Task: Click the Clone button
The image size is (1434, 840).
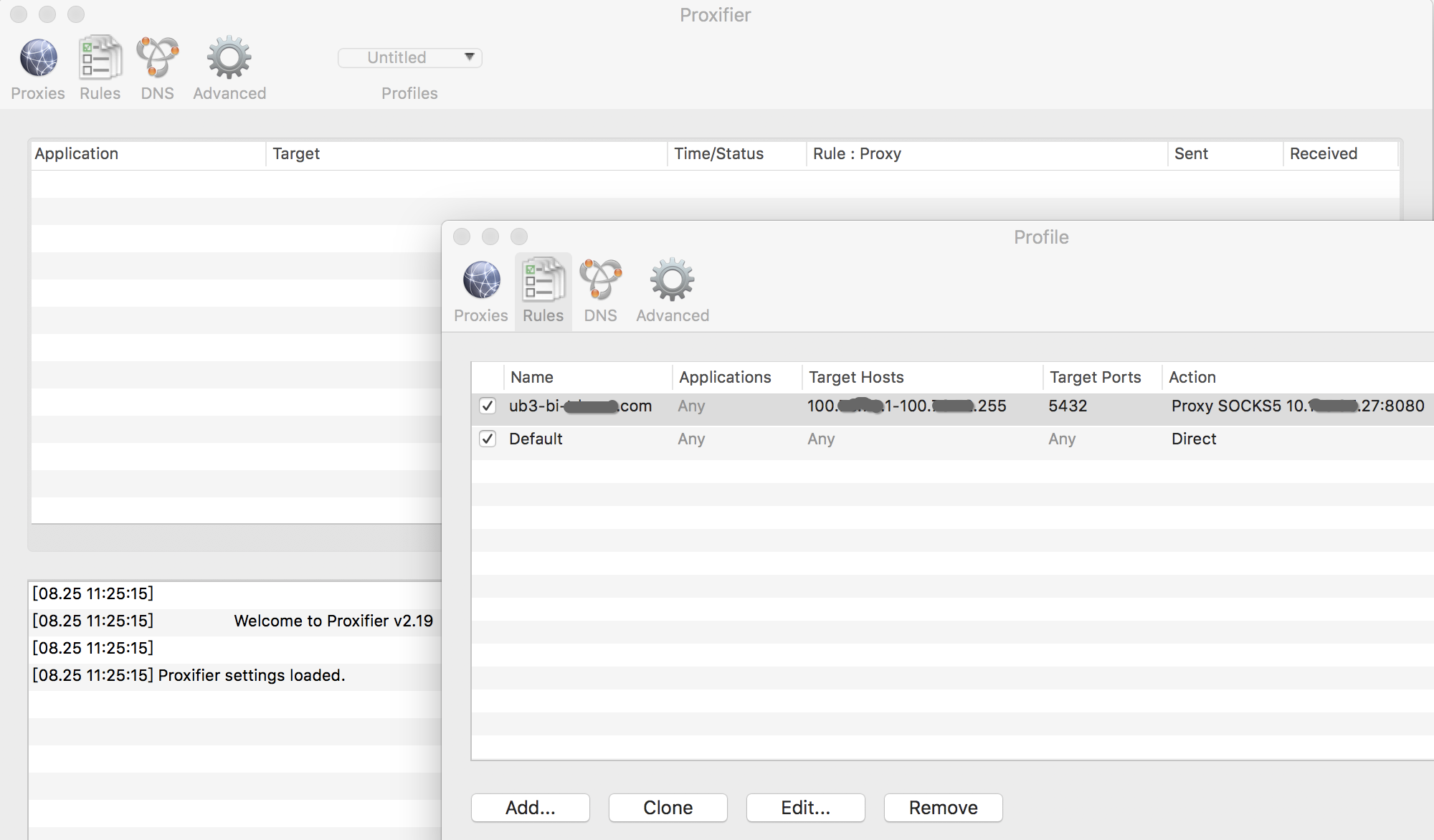Action: (668, 808)
